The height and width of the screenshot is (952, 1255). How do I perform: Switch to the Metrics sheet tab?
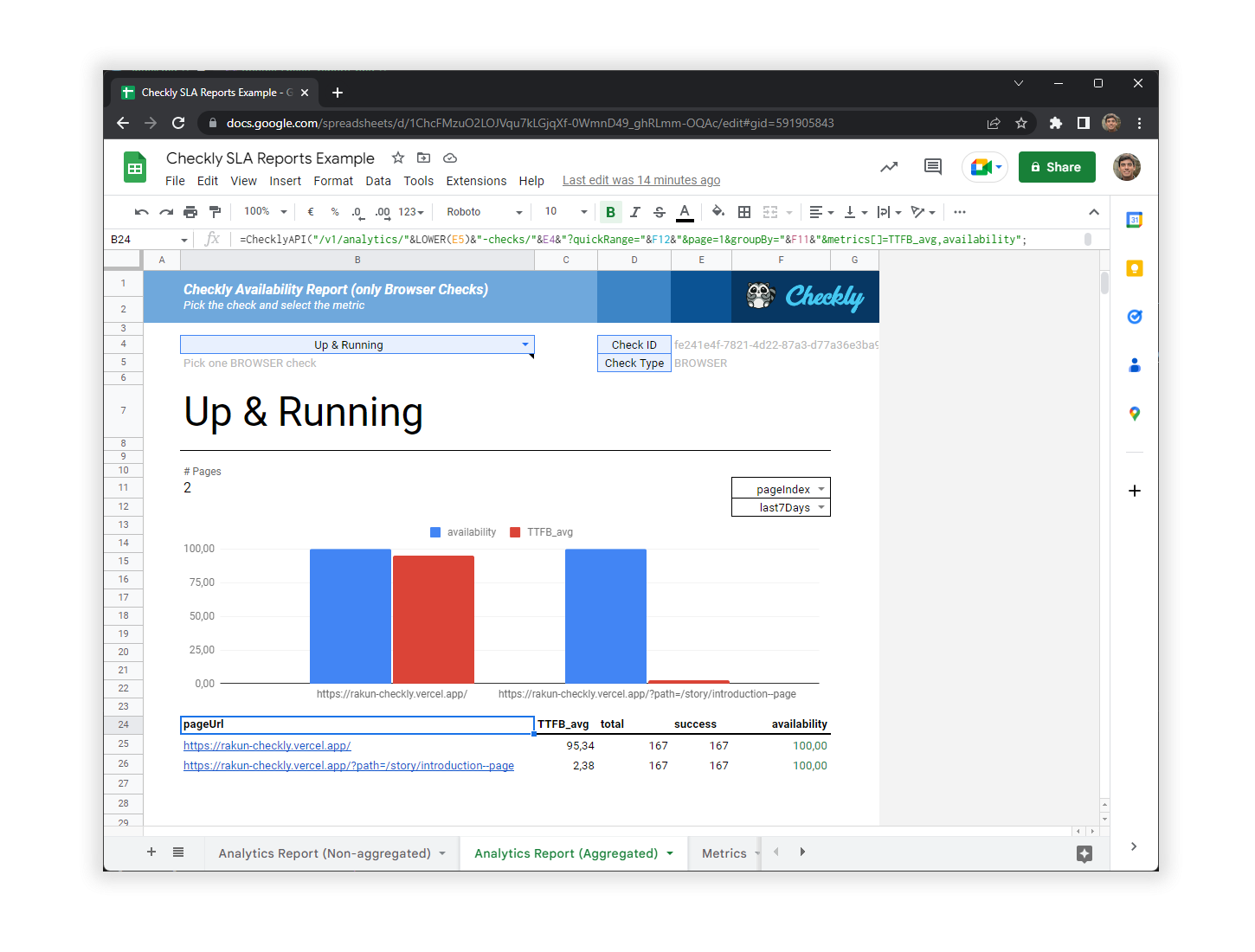725,852
